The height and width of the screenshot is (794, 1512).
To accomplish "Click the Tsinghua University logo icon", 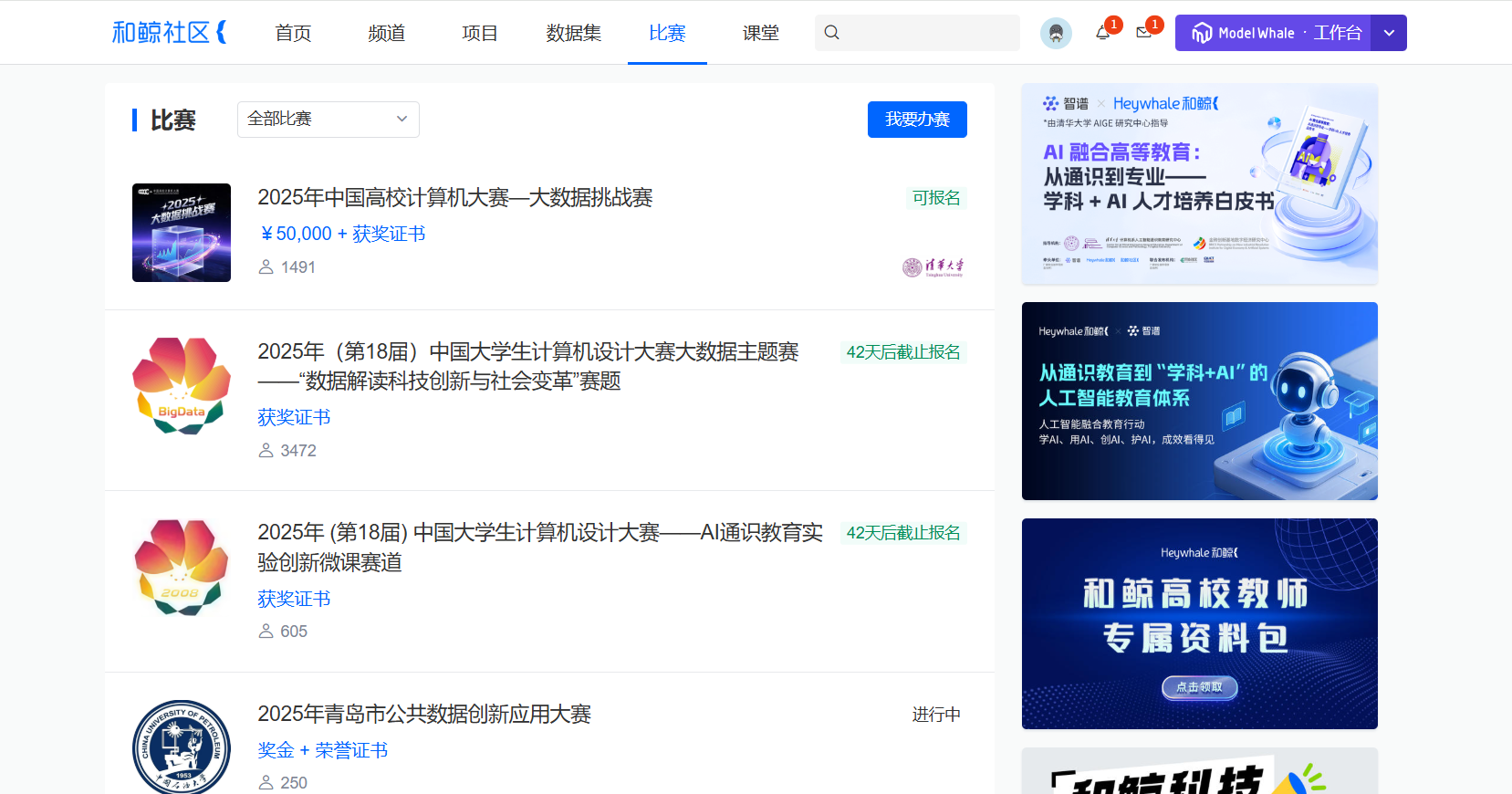I will [933, 267].
